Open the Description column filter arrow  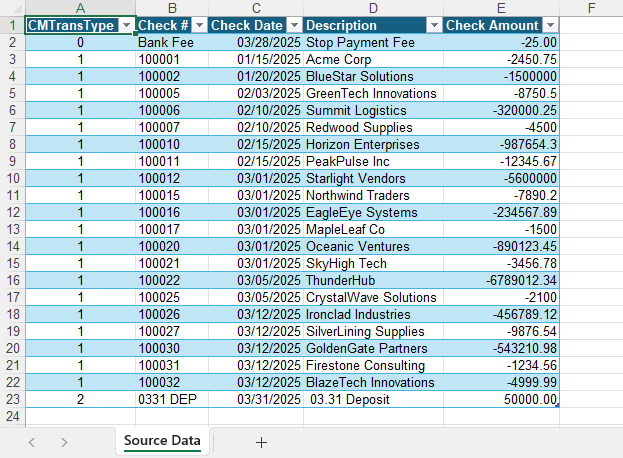[x=434, y=25]
